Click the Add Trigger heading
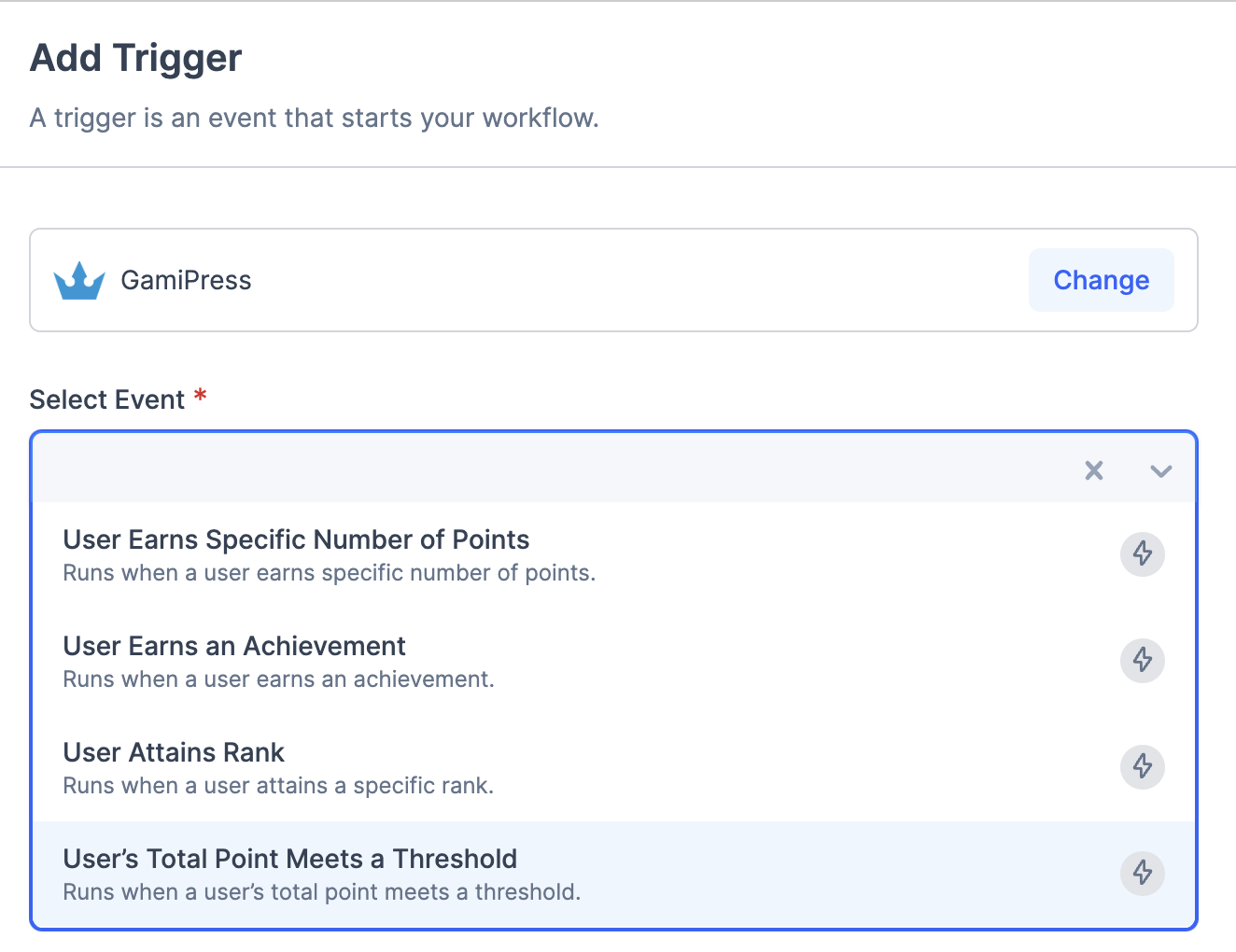Image resolution: width=1236 pixels, height=952 pixels. tap(136, 58)
